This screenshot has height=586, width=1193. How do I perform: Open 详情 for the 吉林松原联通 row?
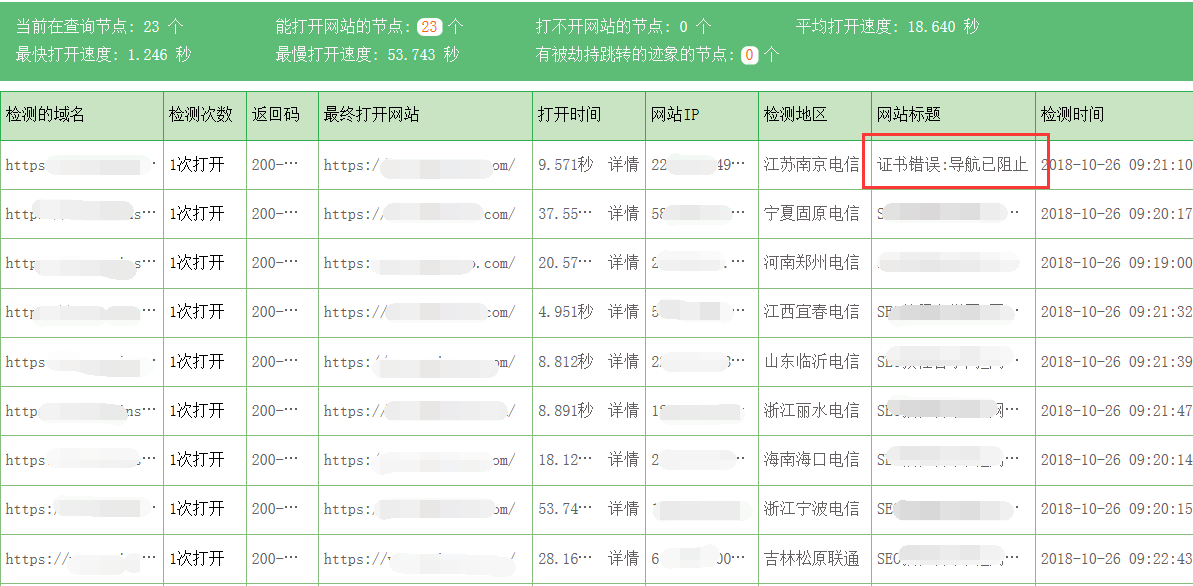click(623, 557)
